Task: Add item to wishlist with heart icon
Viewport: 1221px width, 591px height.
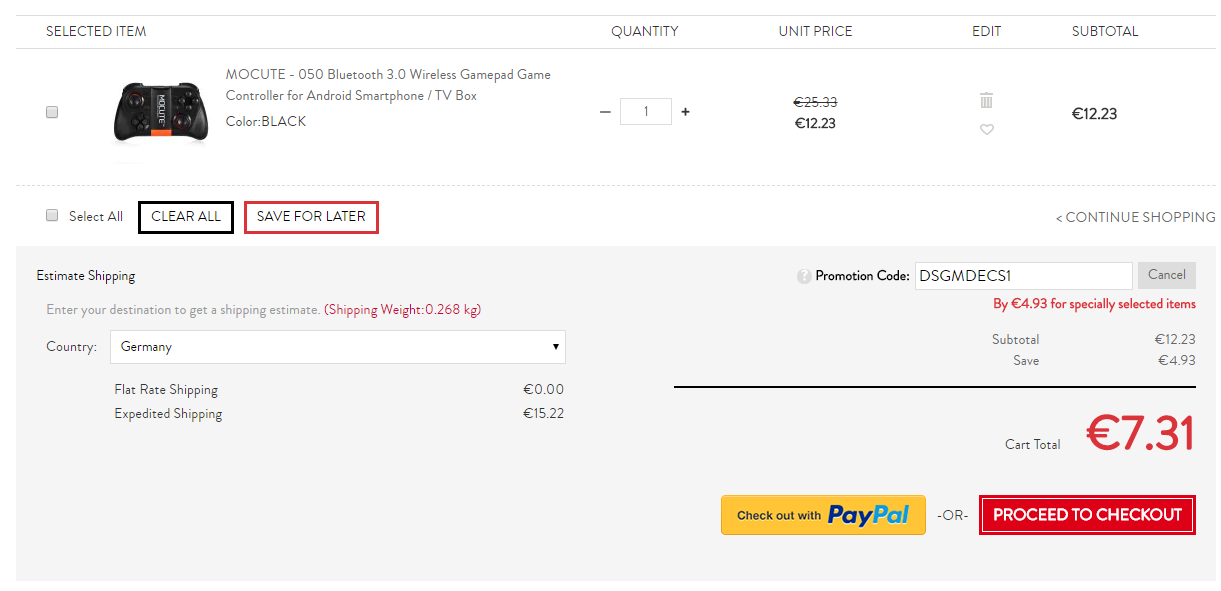Action: point(987,130)
